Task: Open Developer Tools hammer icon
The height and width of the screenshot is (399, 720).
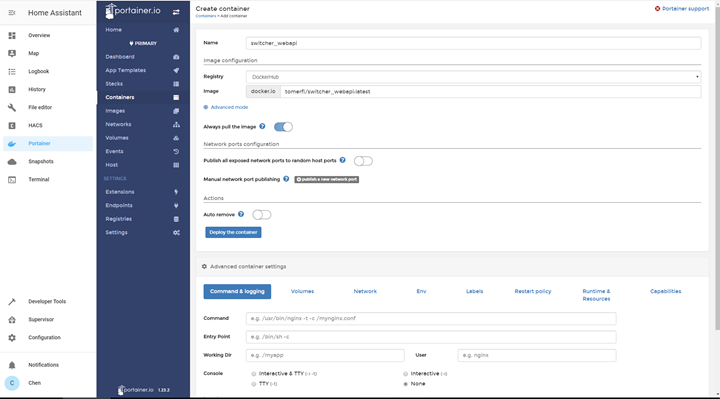Action: click(12, 302)
